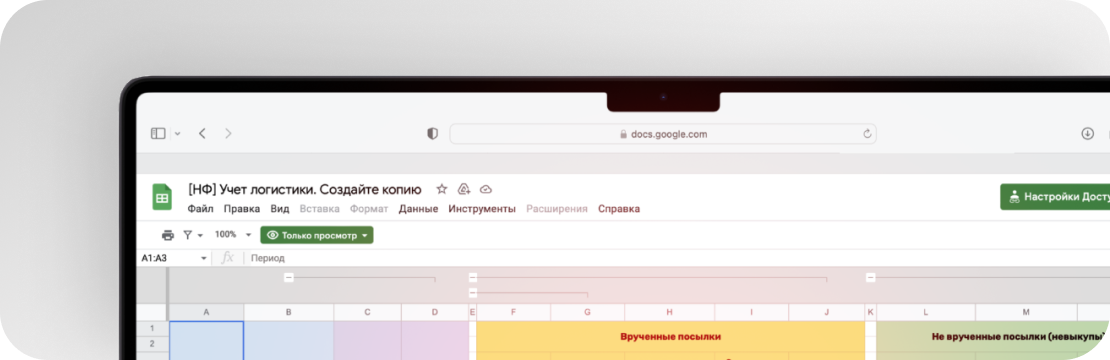The image size is (1110, 360).
Task: Click the document title Учет логистики
Action: [305, 190]
